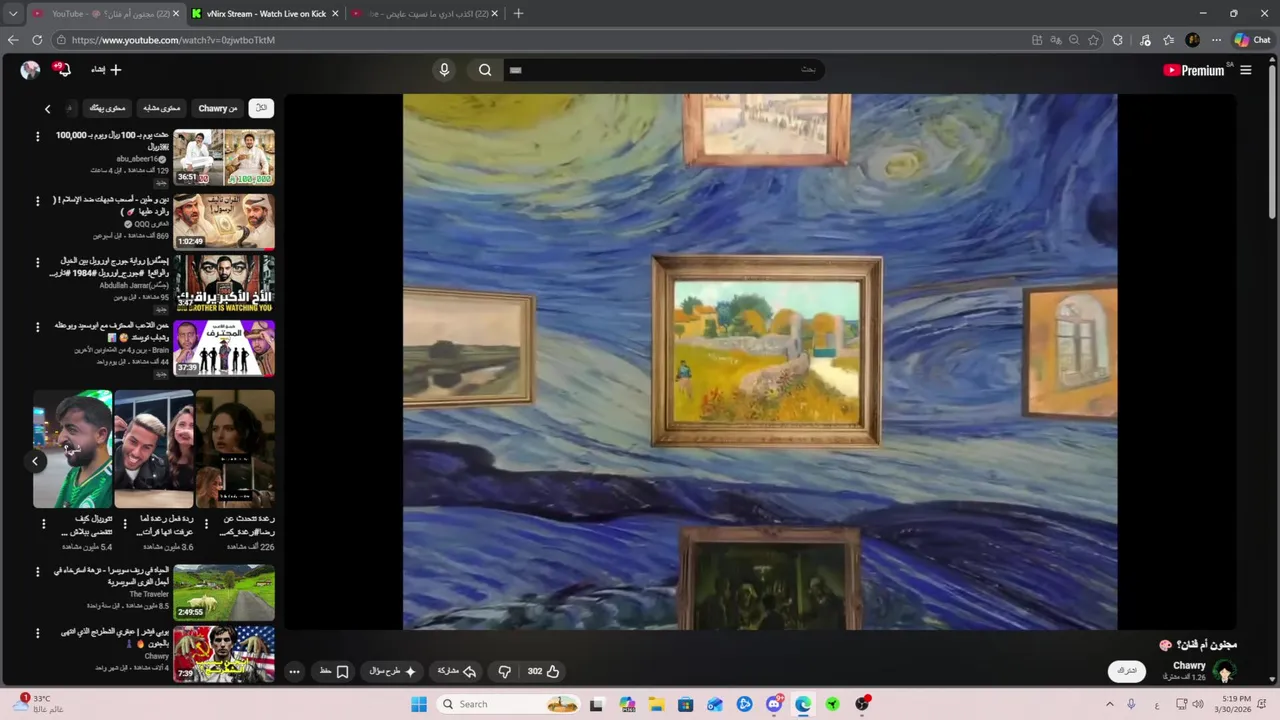Open options for the 3:47 video
1280x720 pixels.
pos(38,262)
